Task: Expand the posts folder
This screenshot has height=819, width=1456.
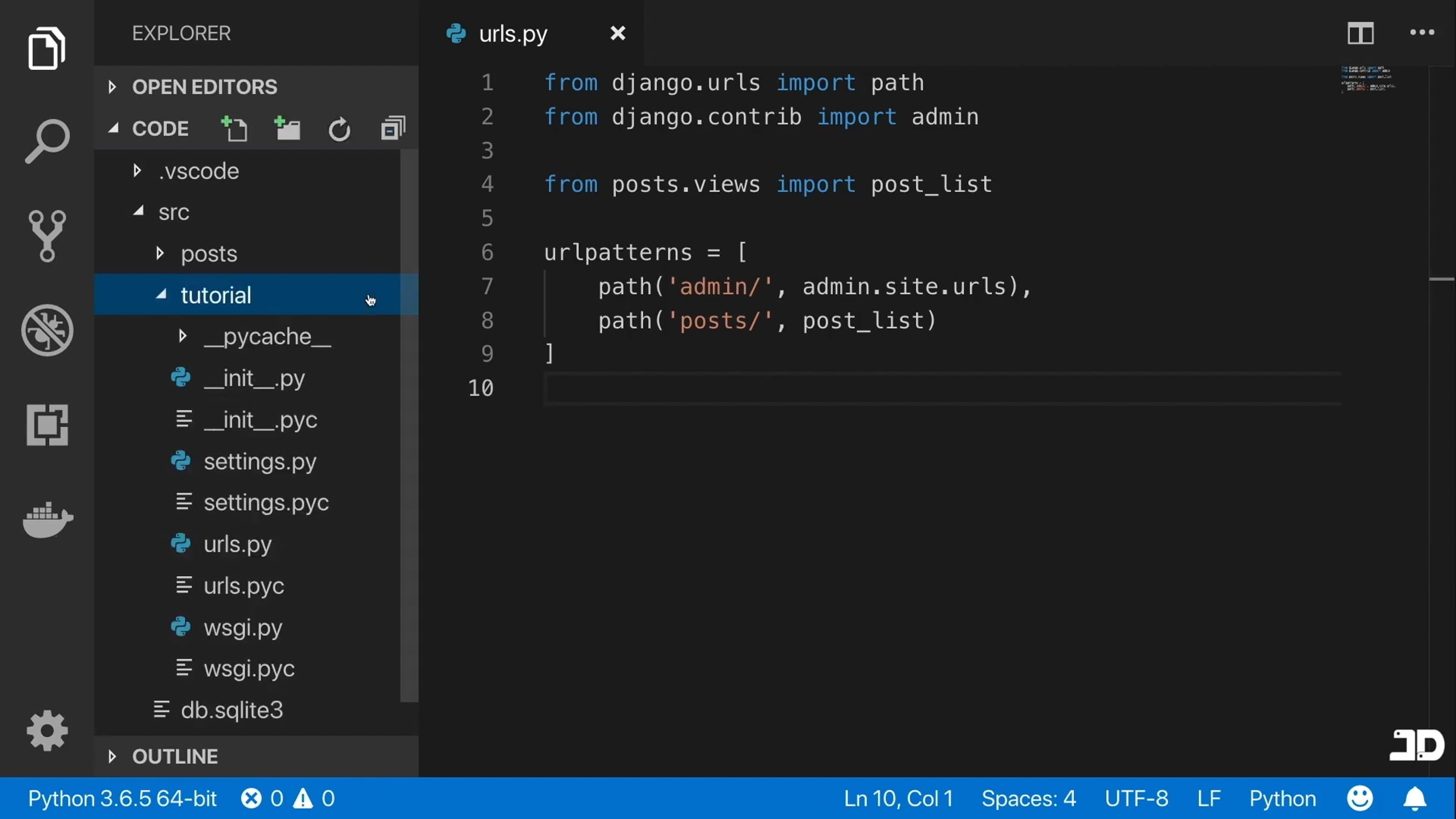Action: coord(208,254)
